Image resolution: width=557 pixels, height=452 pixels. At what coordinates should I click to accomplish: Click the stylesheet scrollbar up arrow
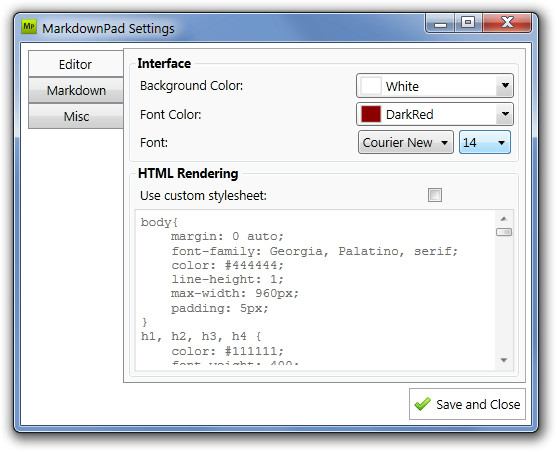(504, 219)
